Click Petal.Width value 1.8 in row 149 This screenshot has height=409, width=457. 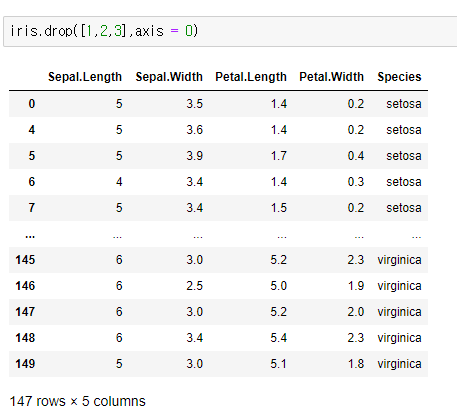click(x=356, y=364)
